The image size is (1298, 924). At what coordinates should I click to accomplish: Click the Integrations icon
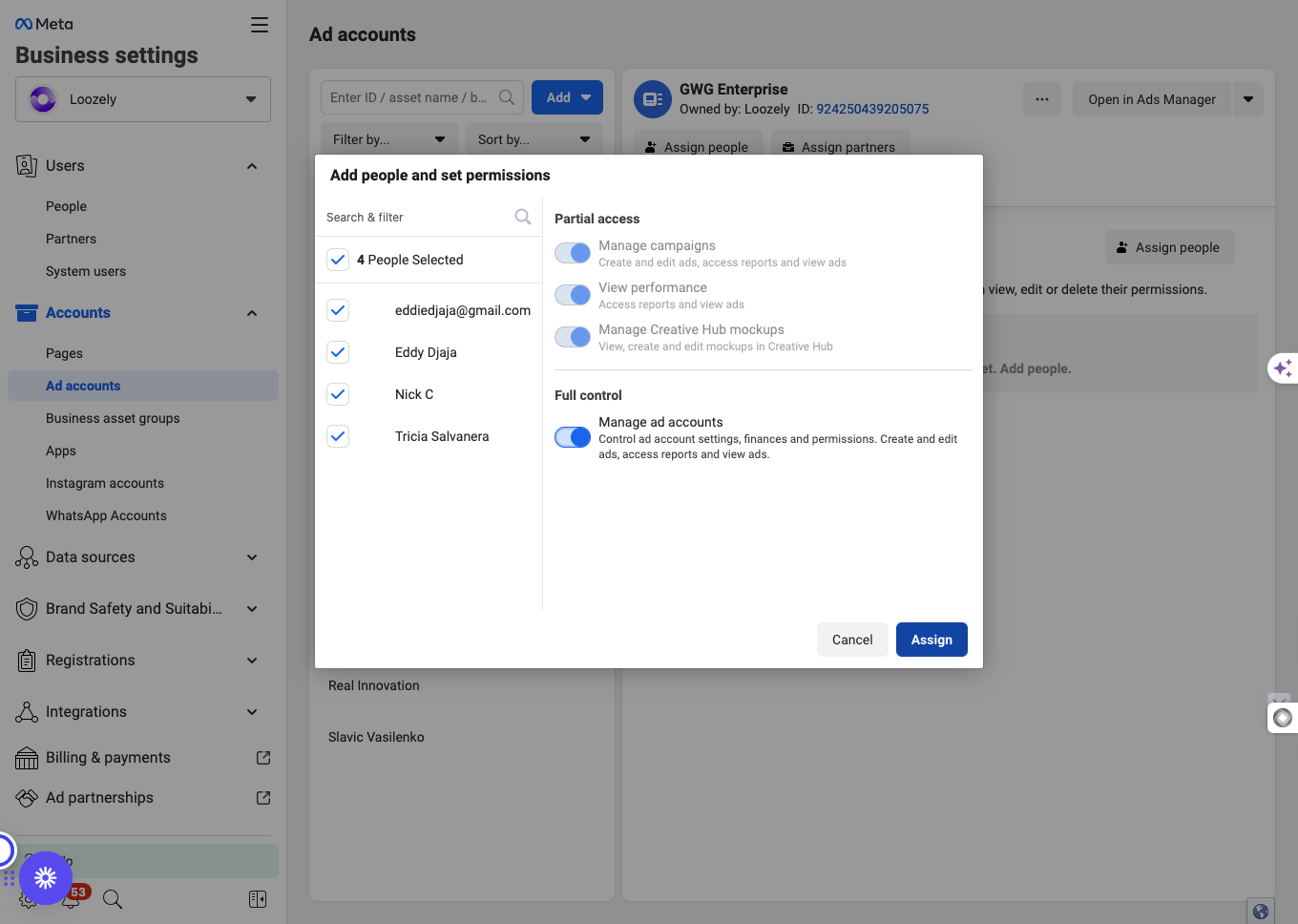[27, 712]
